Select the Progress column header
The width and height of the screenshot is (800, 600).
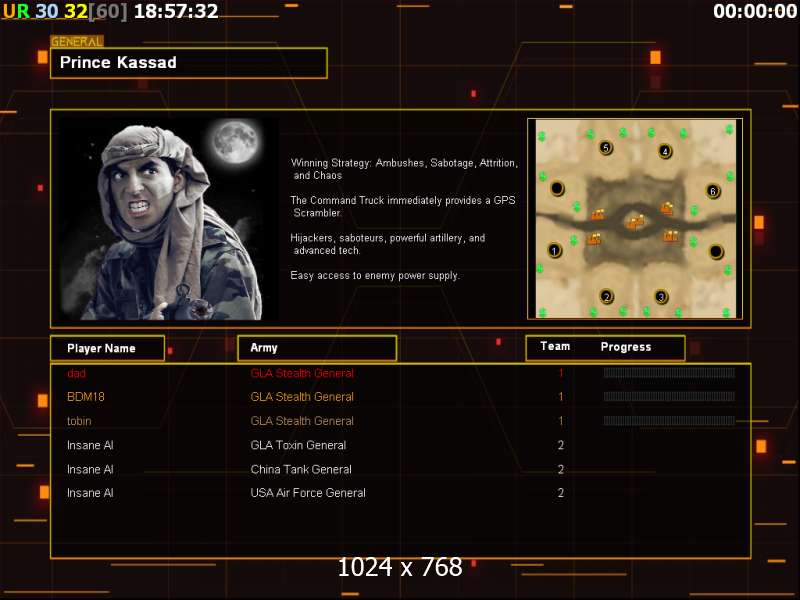coord(626,347)
